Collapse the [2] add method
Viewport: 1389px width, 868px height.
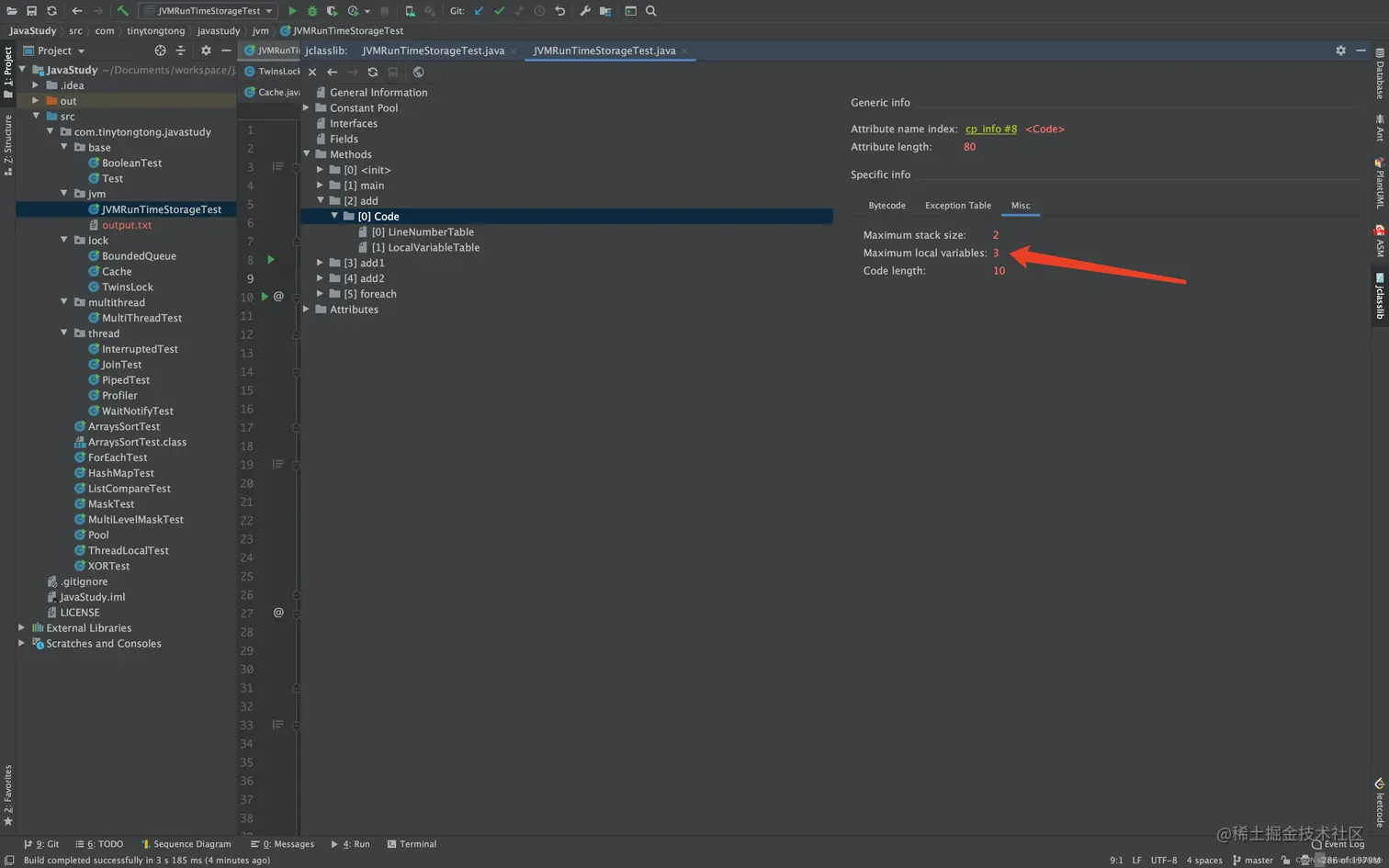click(320, 200)
